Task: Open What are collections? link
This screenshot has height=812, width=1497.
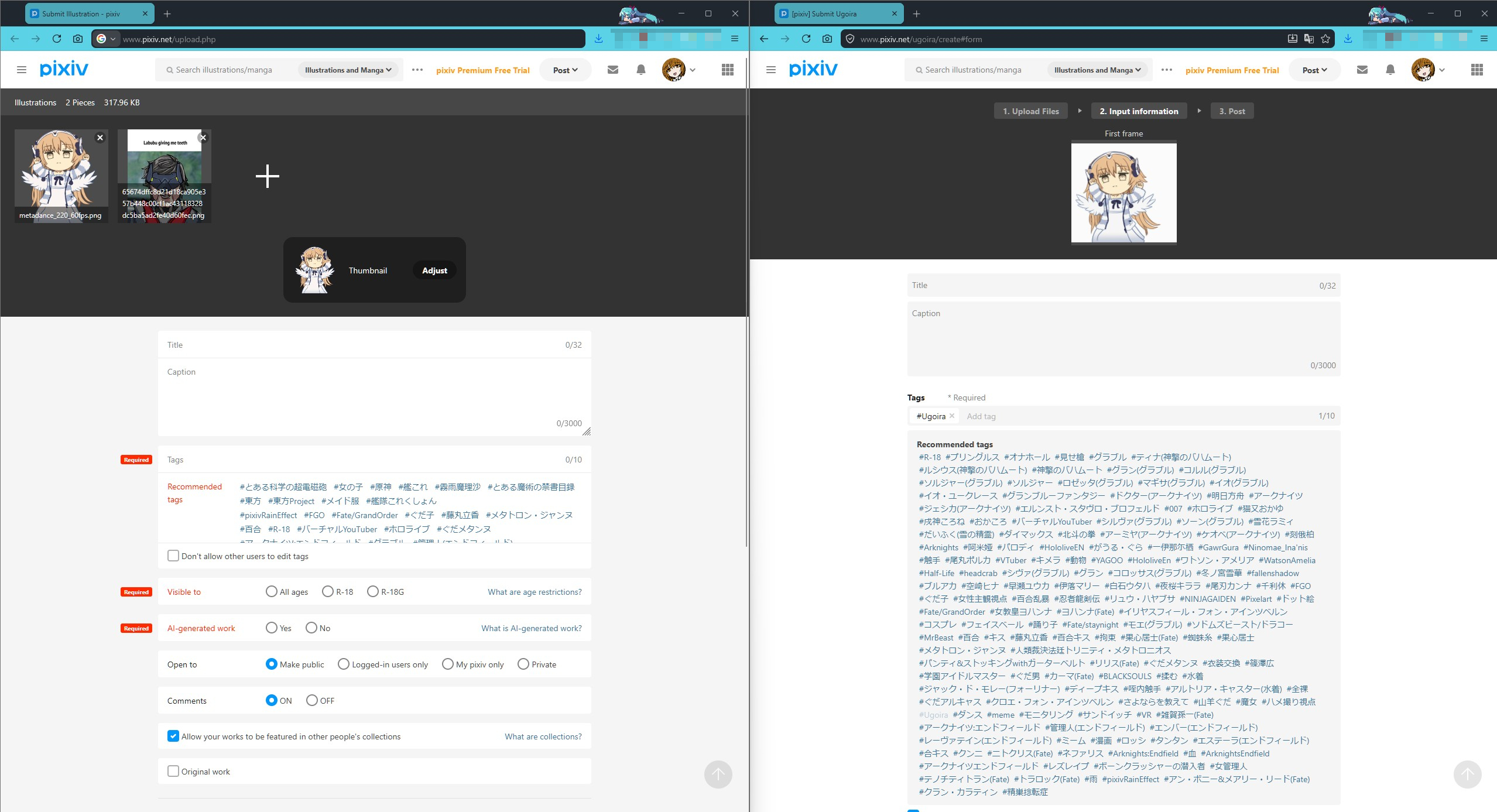Action: click(x=543, y=736)
